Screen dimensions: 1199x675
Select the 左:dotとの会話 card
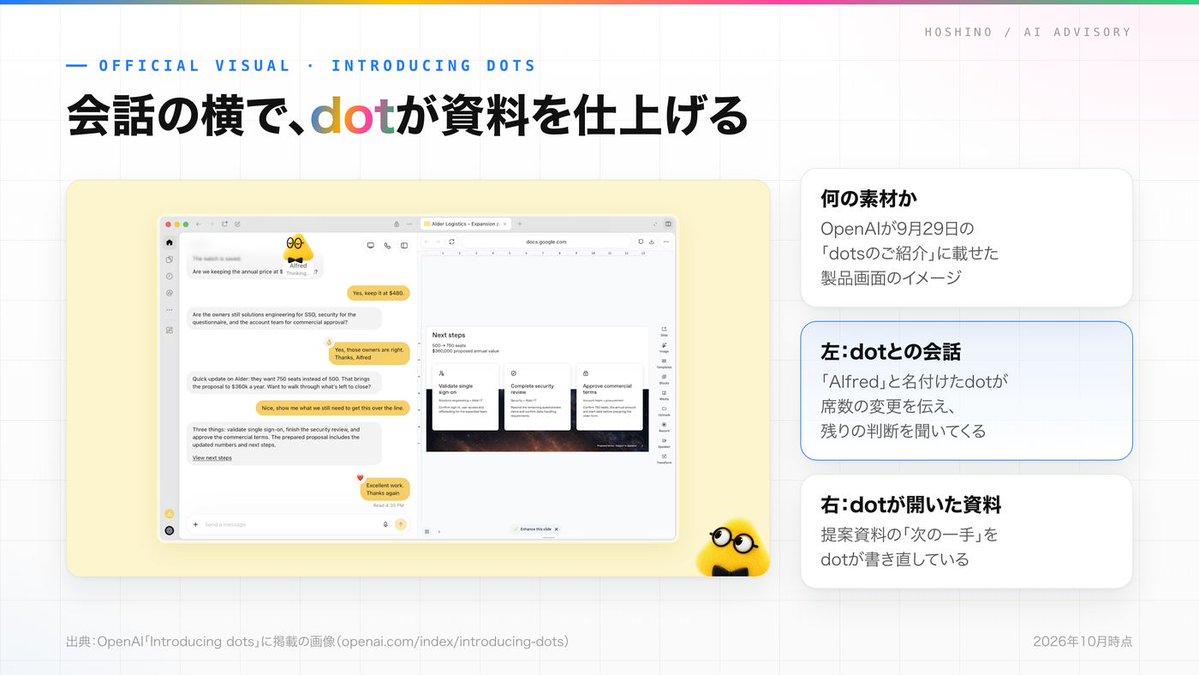pos(966,391)
